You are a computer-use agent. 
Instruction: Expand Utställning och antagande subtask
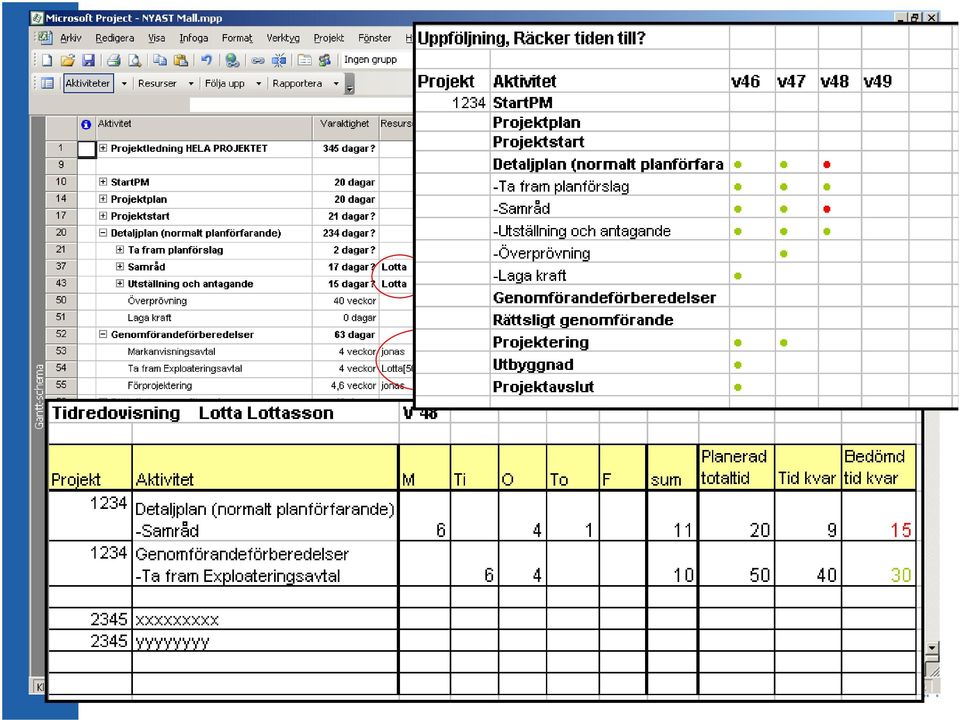pos(120,284)
